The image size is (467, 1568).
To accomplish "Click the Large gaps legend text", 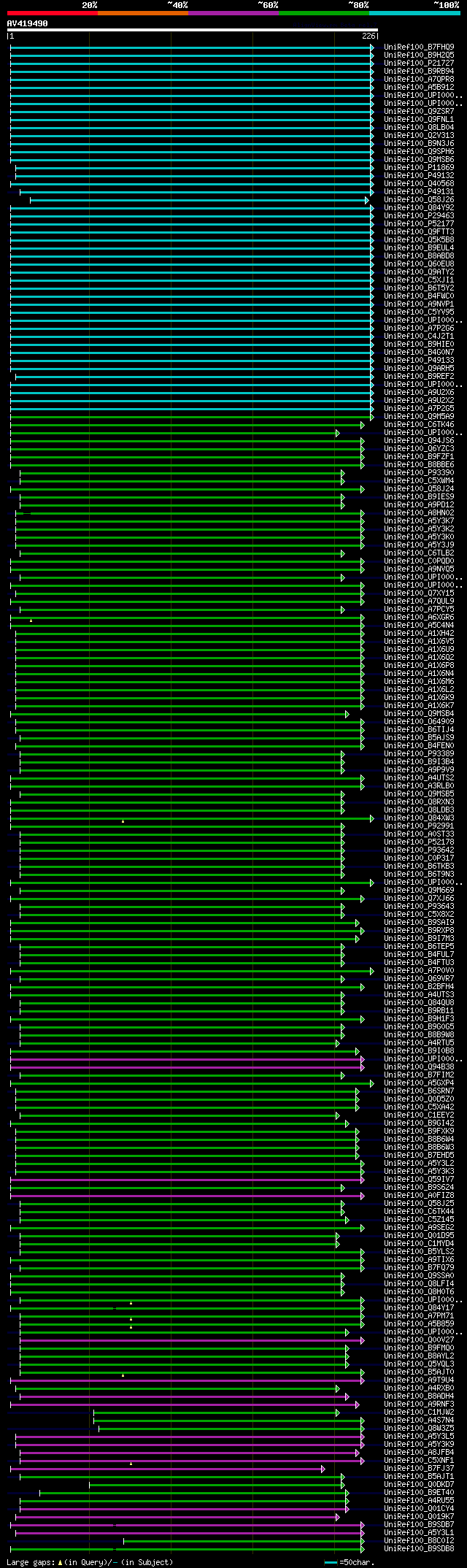I will [x=90, y=1562].
